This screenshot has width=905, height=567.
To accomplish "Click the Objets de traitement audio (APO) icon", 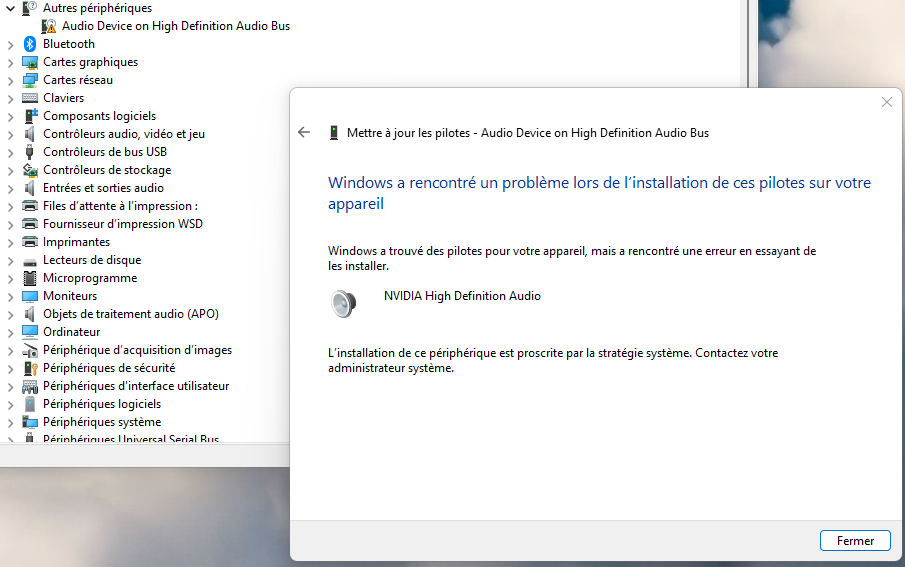I will (30, 314).
